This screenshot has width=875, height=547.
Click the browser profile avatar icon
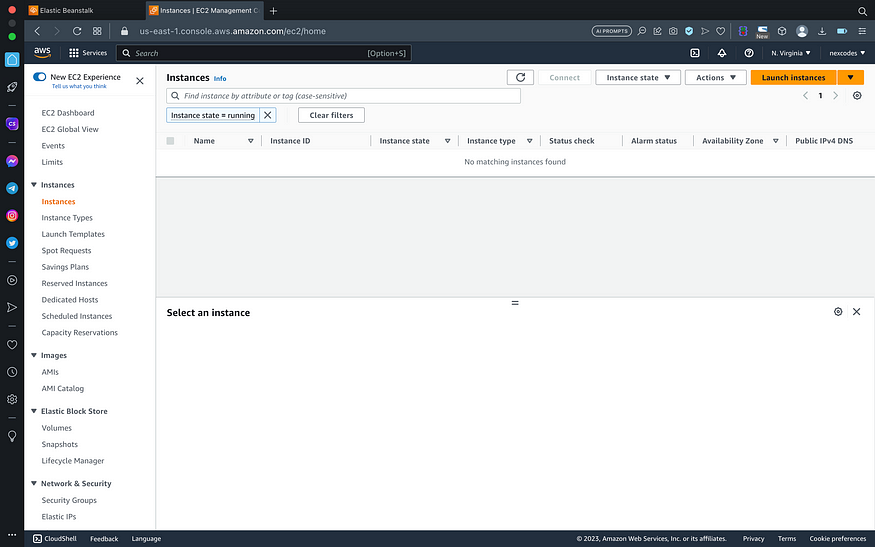[x=802, y=31]
